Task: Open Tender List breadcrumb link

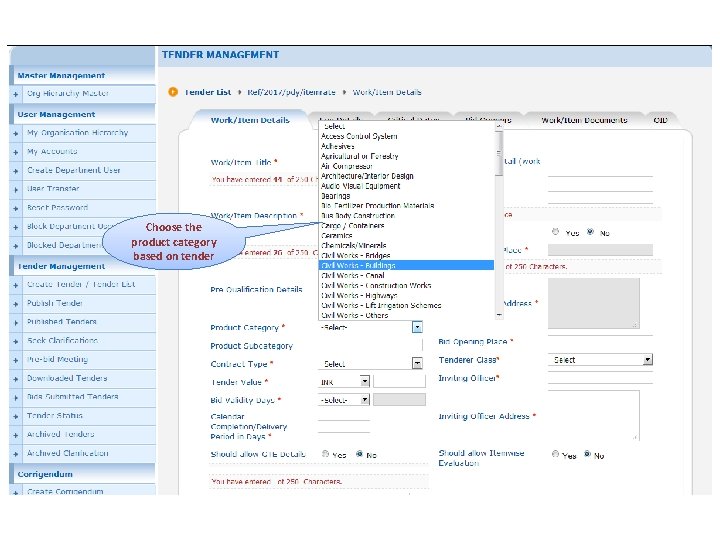Action: pos(208,92)
